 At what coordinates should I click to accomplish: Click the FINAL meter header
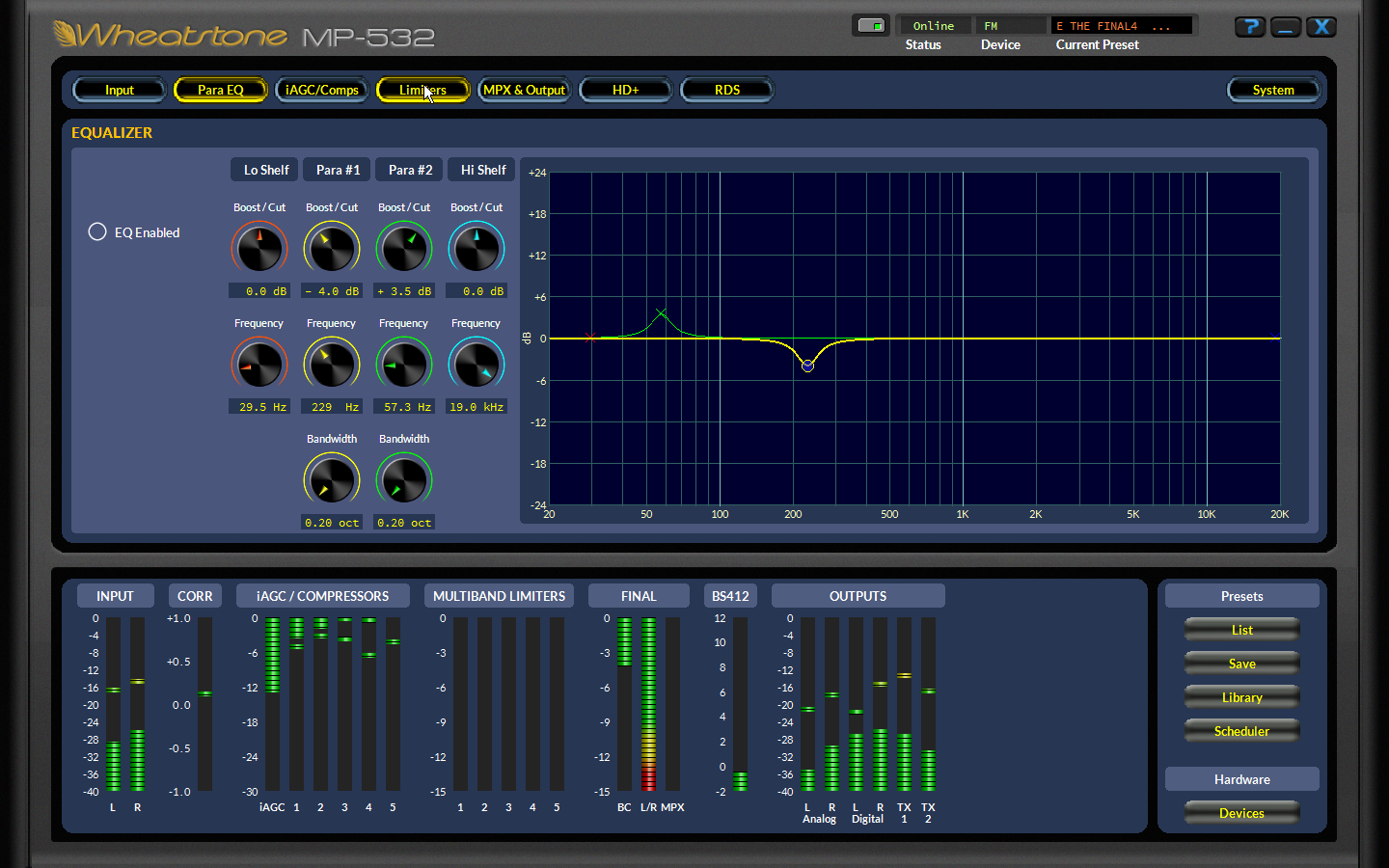[639, 596]
